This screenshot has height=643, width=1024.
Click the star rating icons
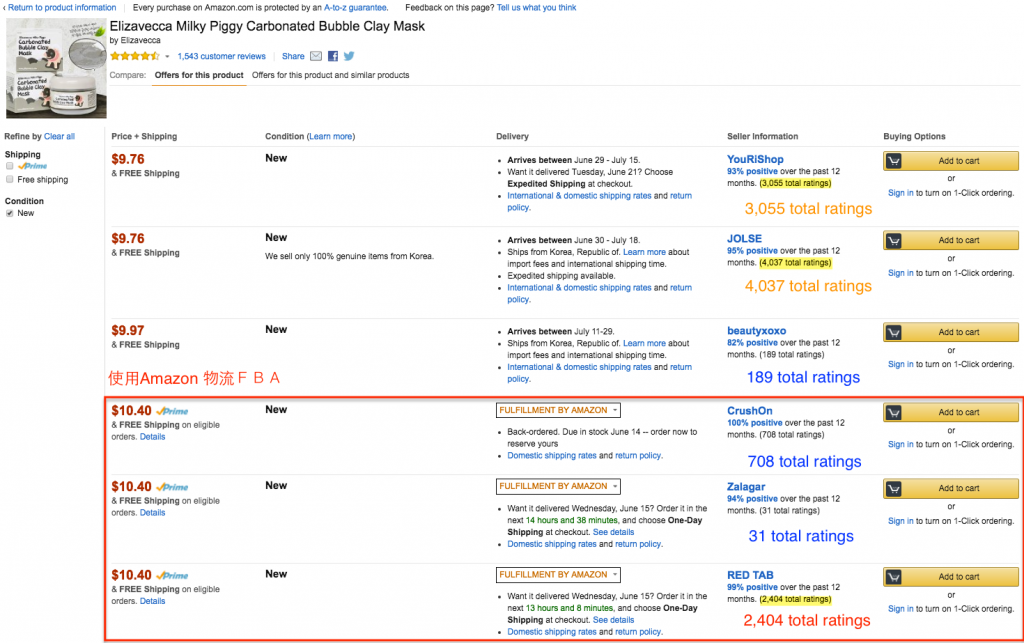pos(135,56)
